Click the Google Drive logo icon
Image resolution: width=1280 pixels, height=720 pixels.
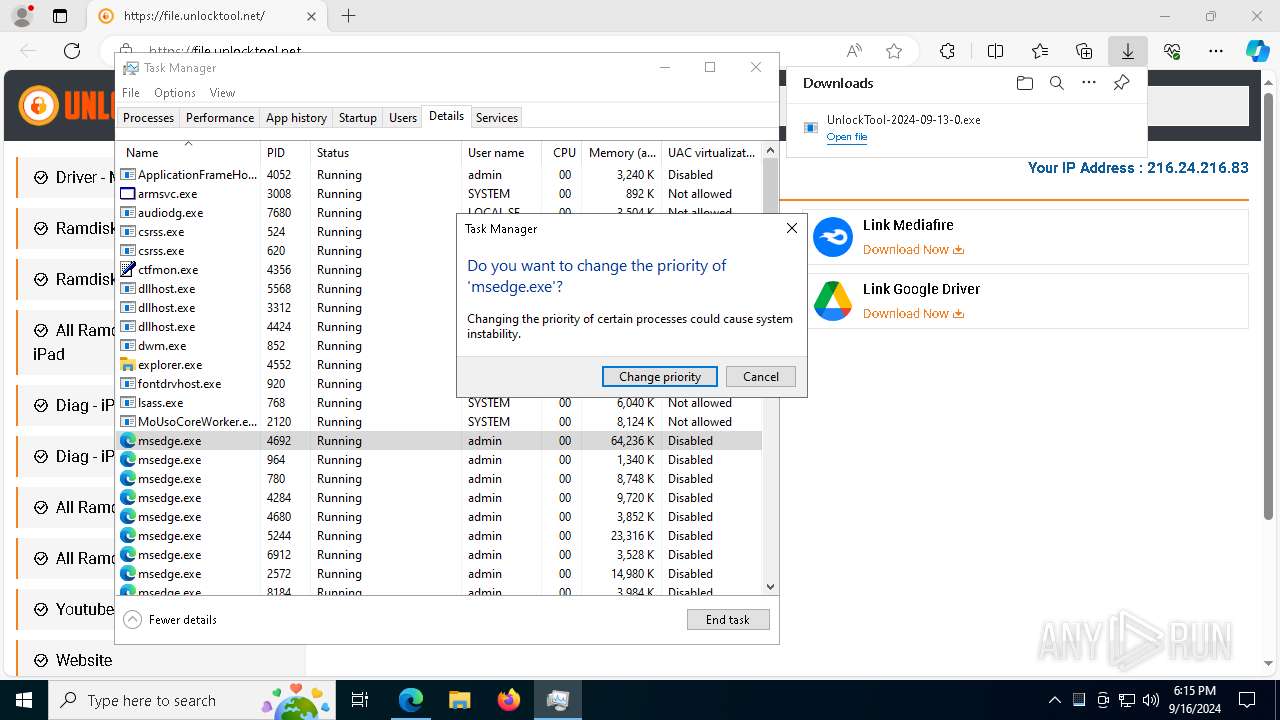coord(832,301)
